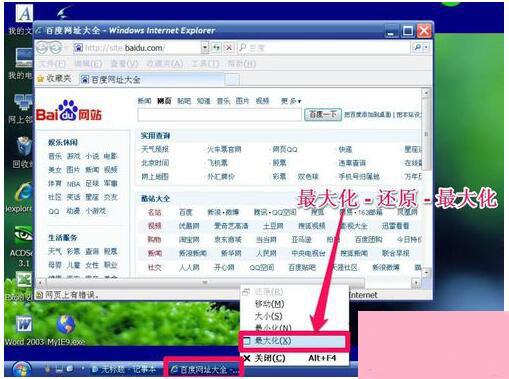Screen dimensions: 509x379
Task: Open the 网页QQ link
Action: (x=285, y=149)
